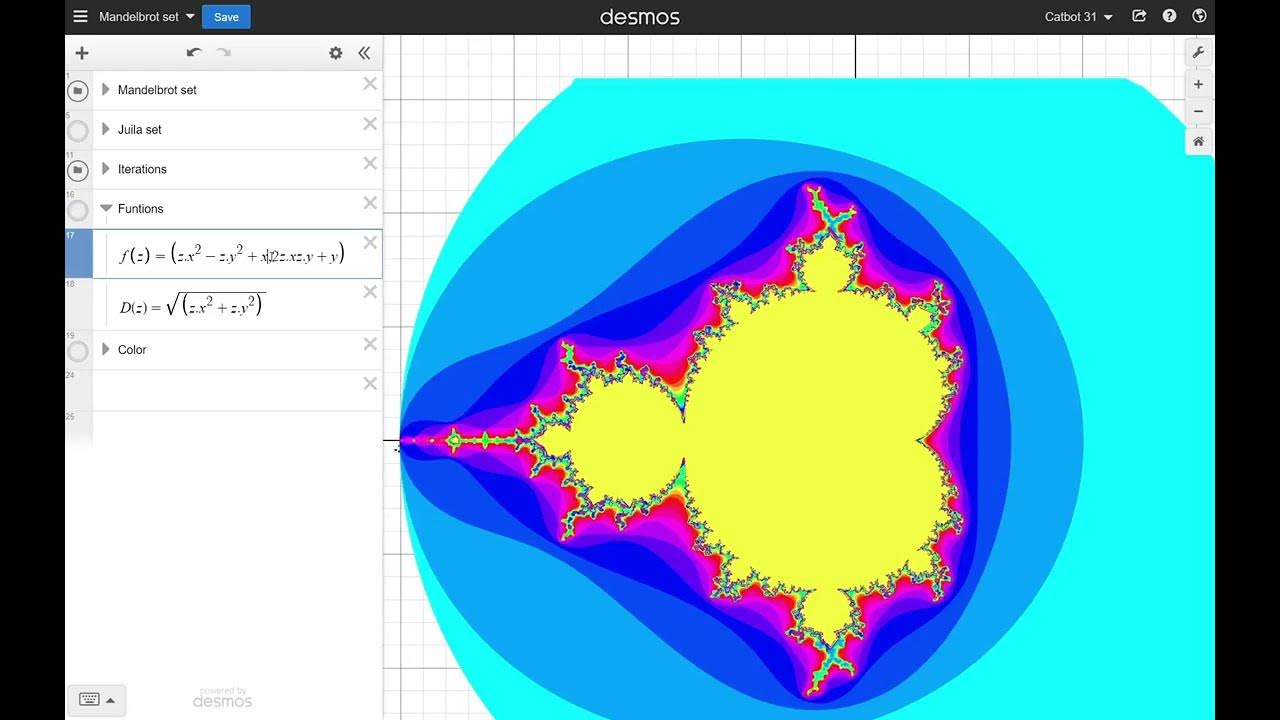Delete the Juila set folder row
Image resolution: width=1280 pixels, height=720 pixels.
pyautogui.click(x=370, y=124)
